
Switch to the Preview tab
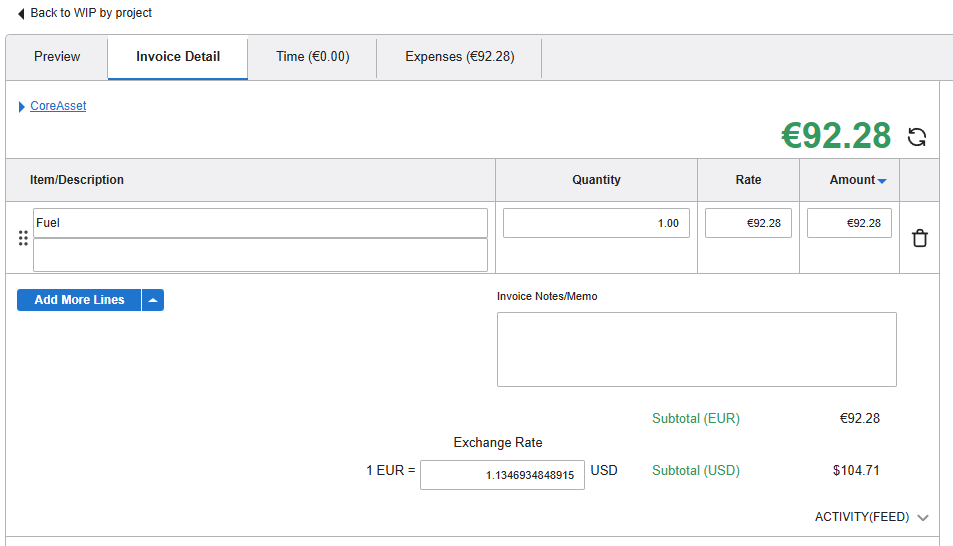click(x=57, y=57)
